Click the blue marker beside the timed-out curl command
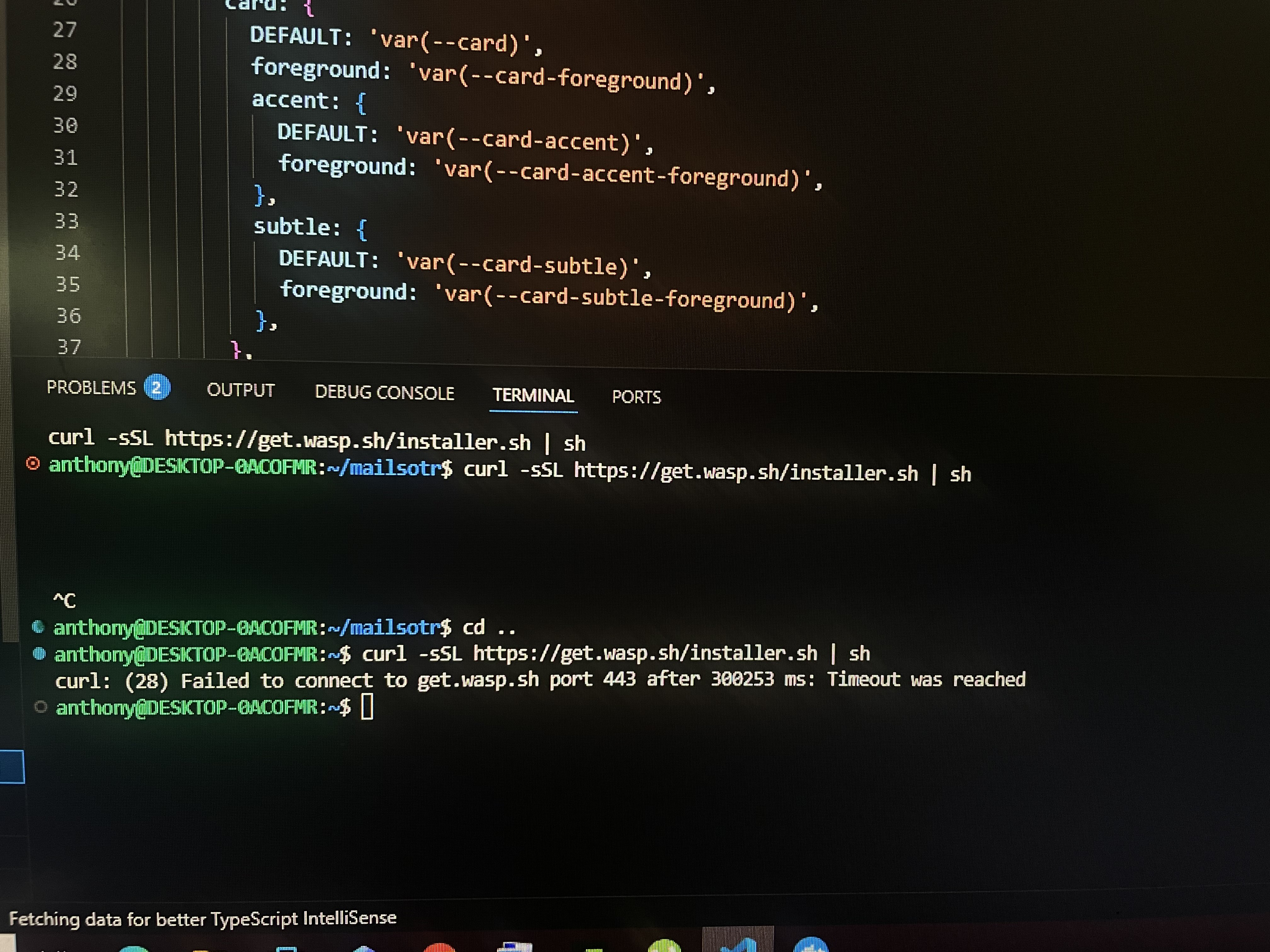The height and width of the screenshot is (952, 1270). pyautogui.click(x=40, y=654)
